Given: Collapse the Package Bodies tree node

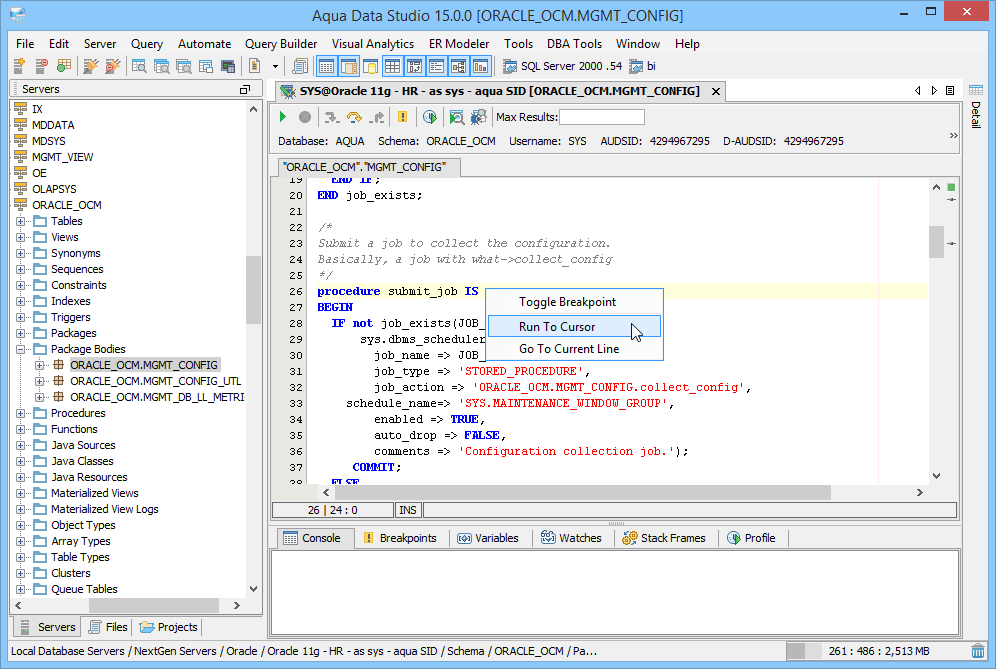Looking at the screenshot, I should tap(20, 349).
